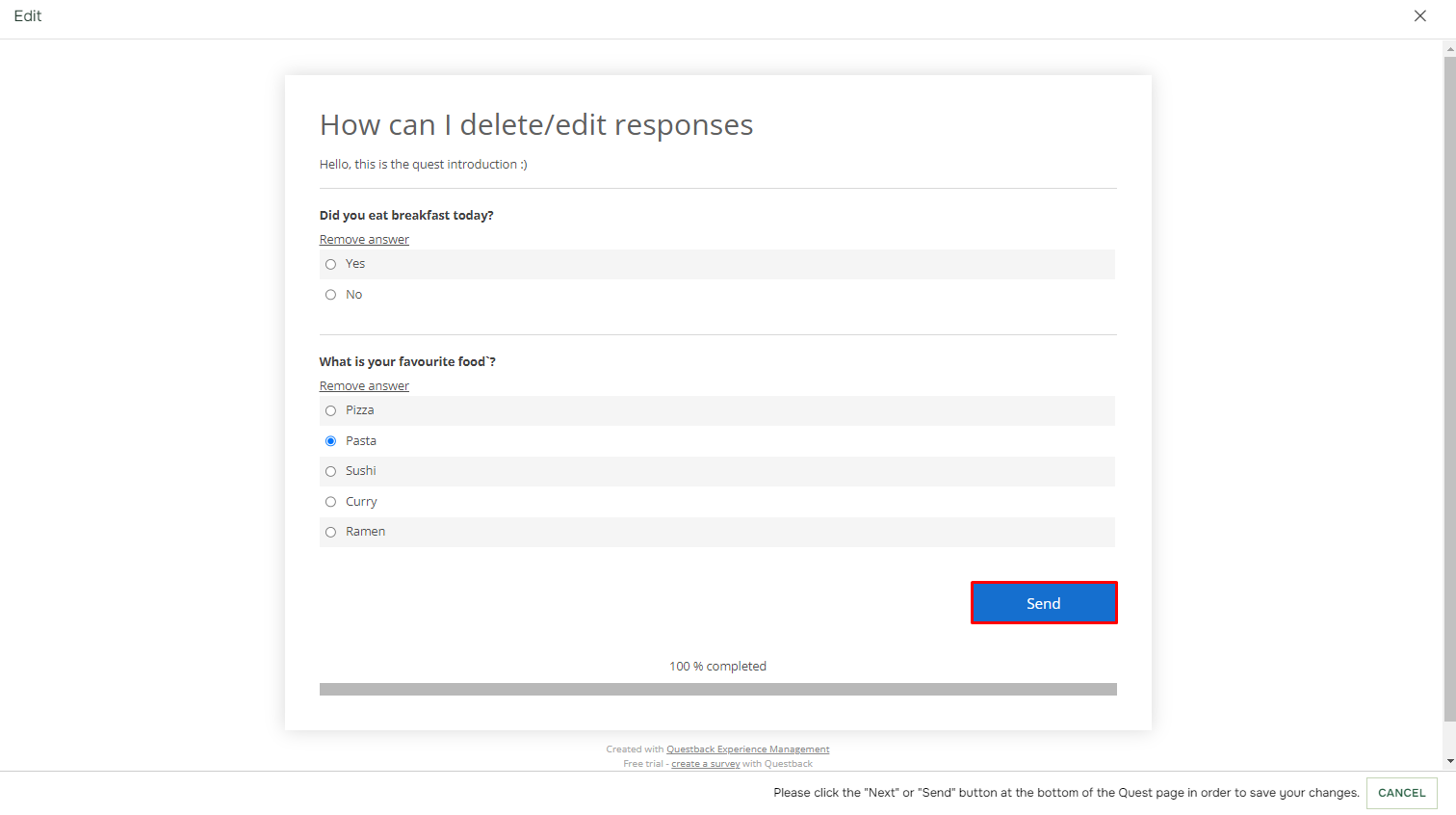Click the save changes instruction message
This screenshot has width=1456, height=815.
[1066, 793]
